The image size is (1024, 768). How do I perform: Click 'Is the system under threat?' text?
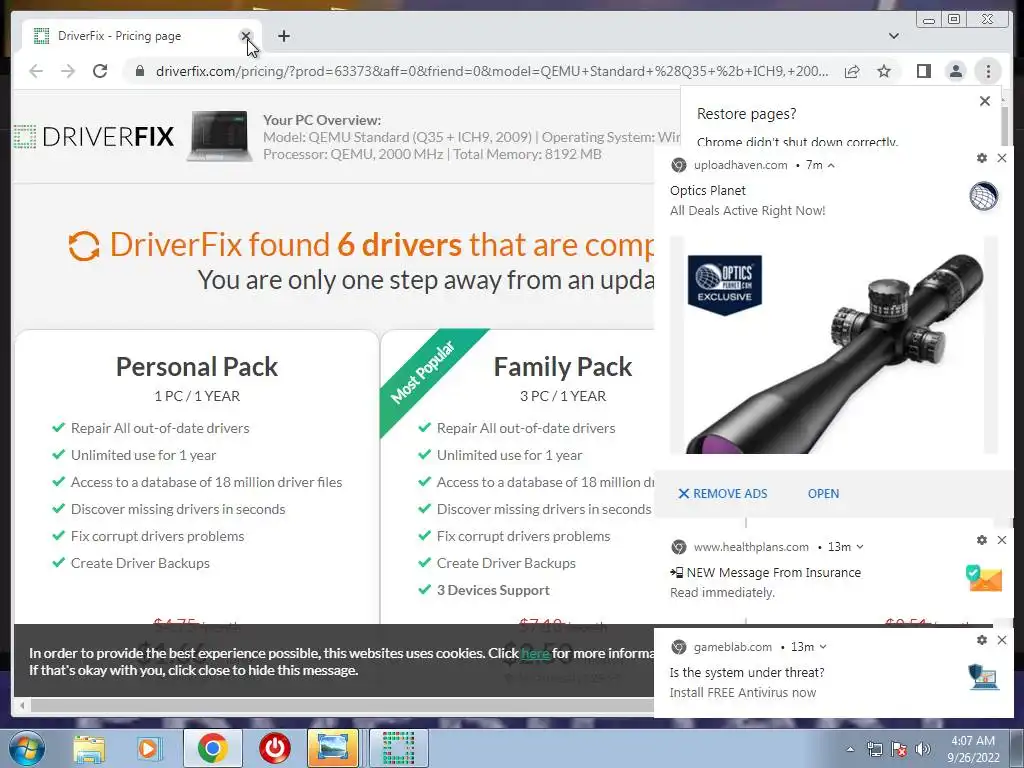[746, 673]
